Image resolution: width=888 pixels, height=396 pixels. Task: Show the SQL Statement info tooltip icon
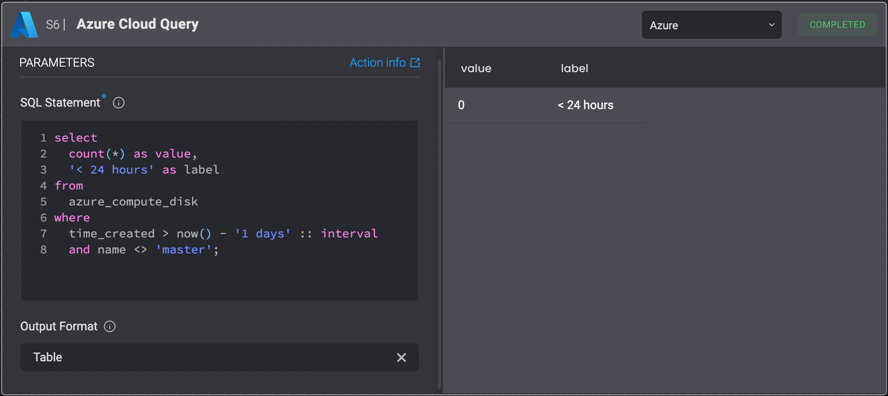point(119,103)
